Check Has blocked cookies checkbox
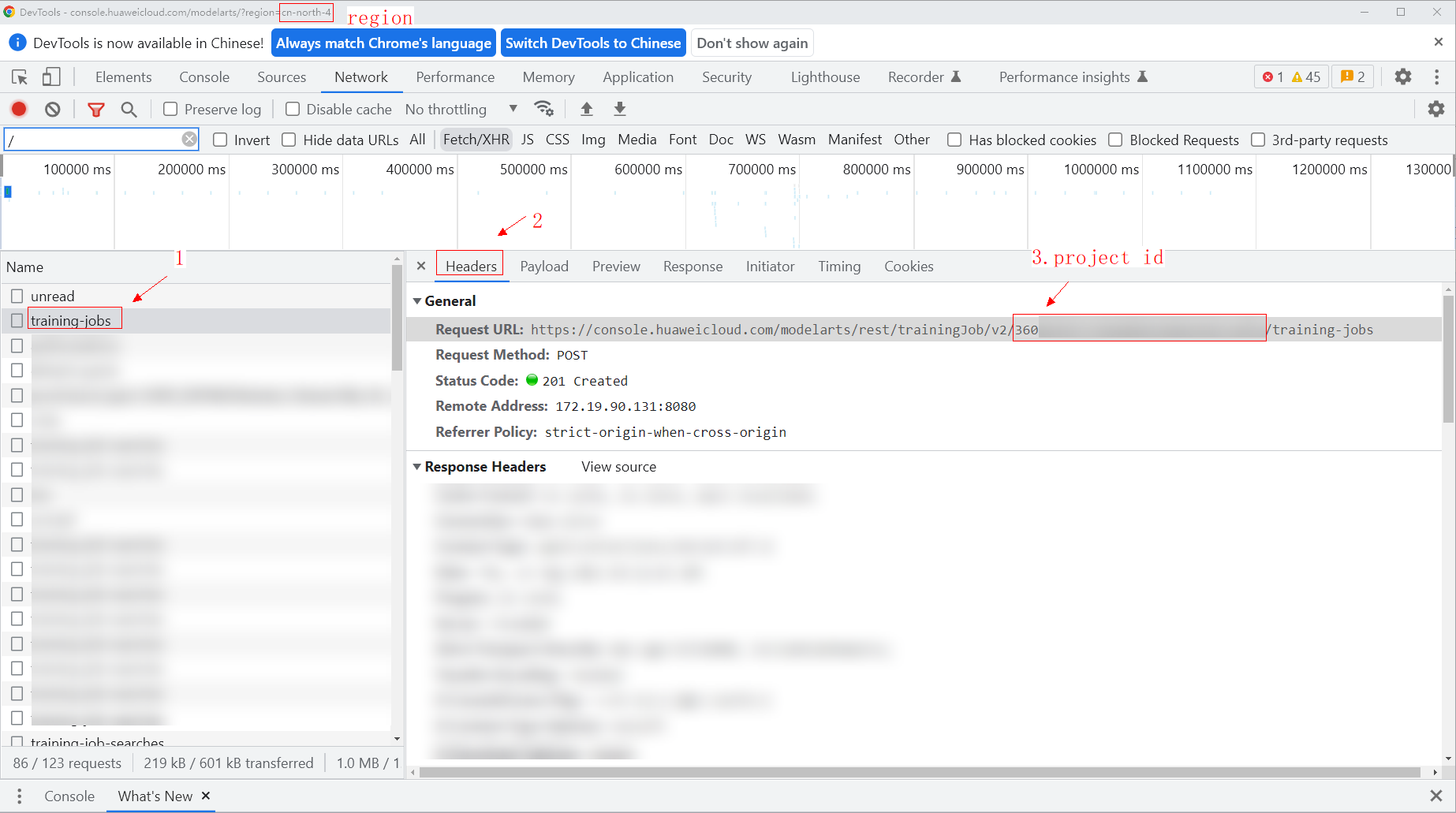This screenshot has width=1456, height=813. tap(954, 140)
